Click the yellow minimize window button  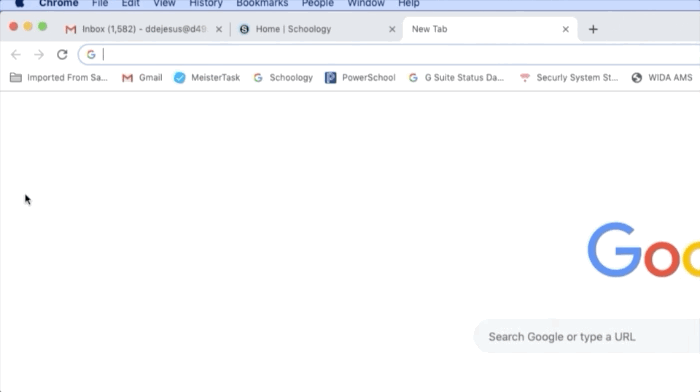click(x=28, y=27)
